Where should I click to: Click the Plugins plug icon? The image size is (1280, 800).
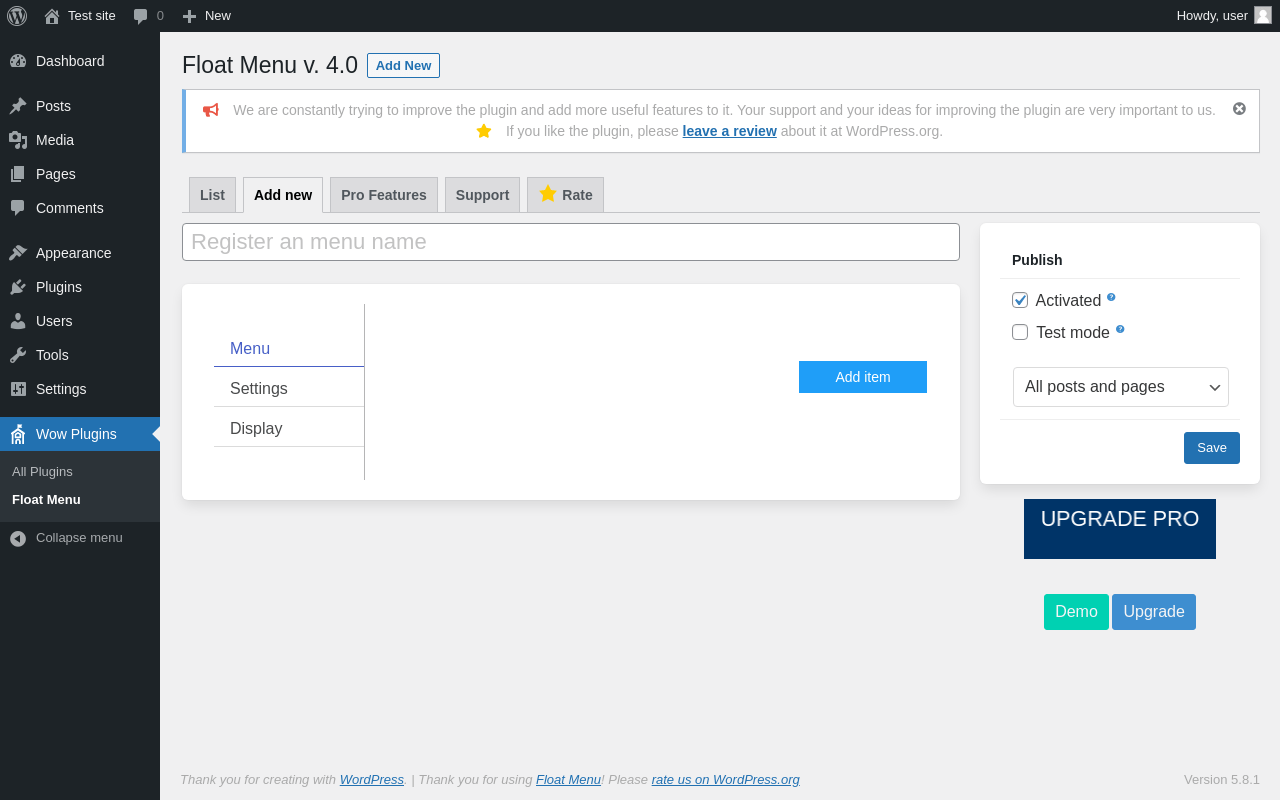pyautogui.click(x=18, y=287)
